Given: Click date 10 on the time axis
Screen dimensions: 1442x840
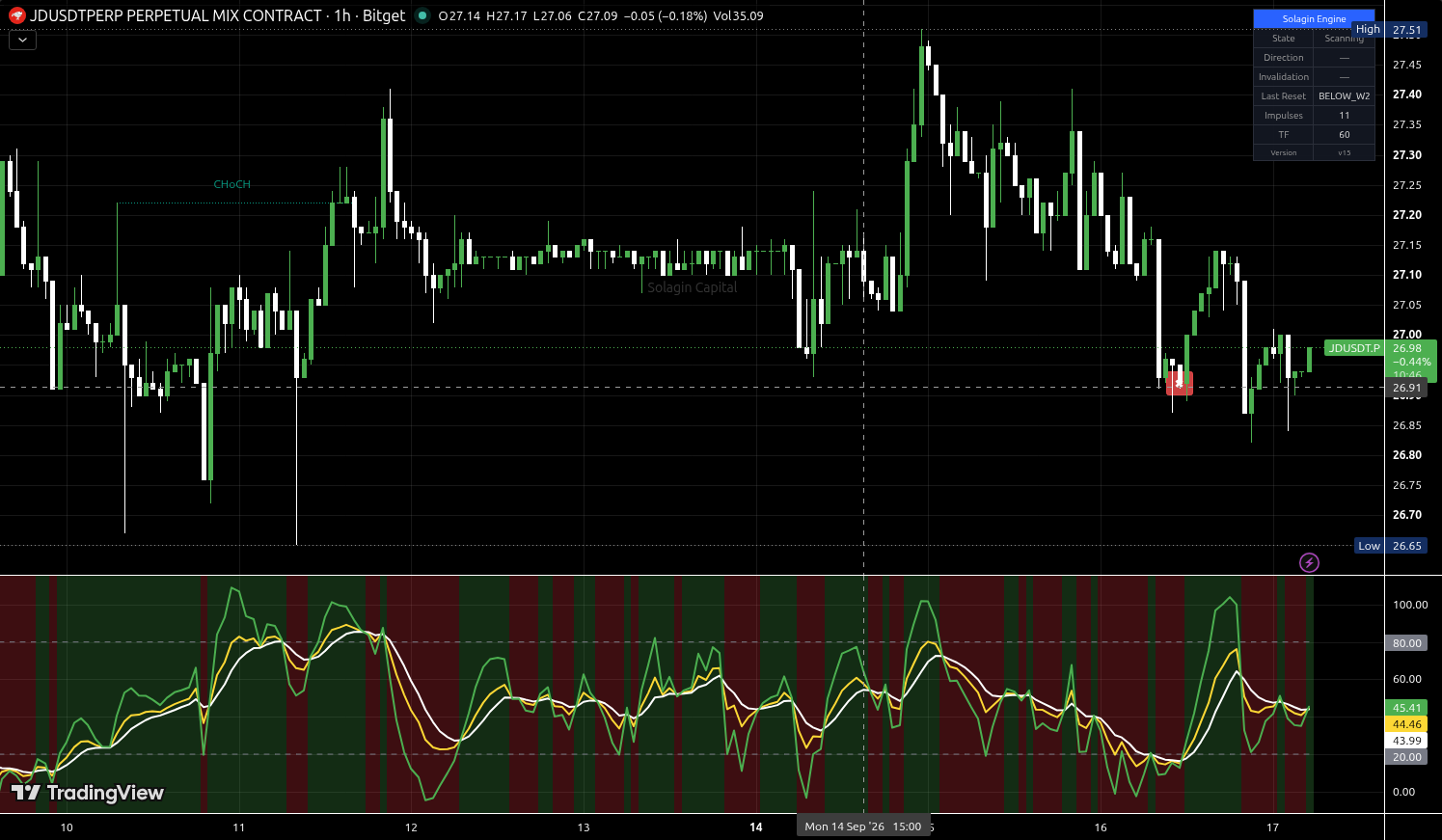Looking at the screenshot, I should pos(67,827).
